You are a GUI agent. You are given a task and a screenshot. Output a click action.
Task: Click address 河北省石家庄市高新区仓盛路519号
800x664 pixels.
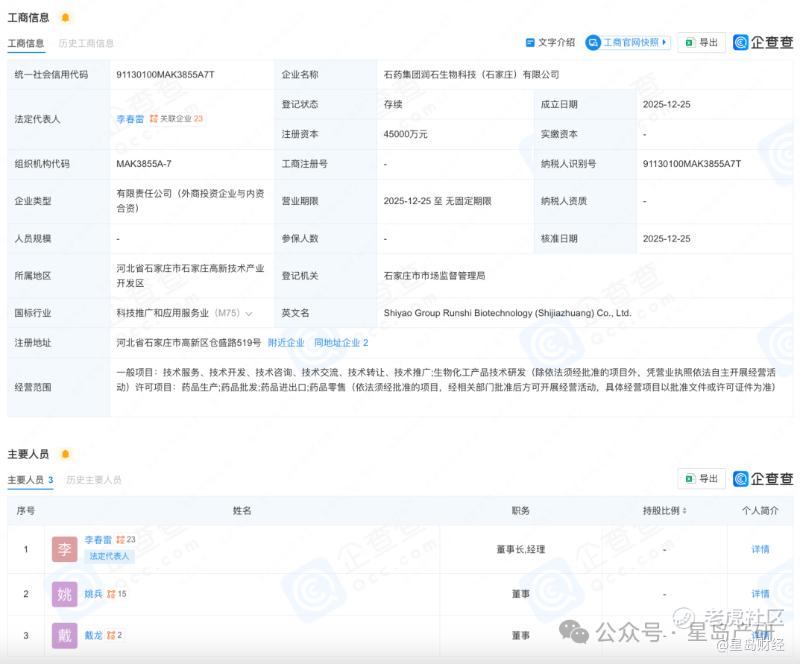(x=188, y=342)
